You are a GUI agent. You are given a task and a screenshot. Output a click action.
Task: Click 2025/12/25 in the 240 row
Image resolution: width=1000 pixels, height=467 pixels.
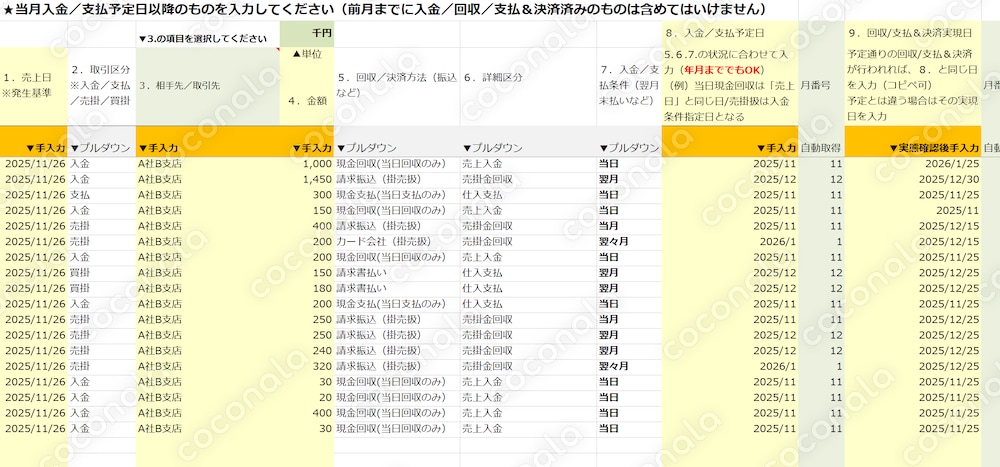pyautogui.click(x=913, y=351)
